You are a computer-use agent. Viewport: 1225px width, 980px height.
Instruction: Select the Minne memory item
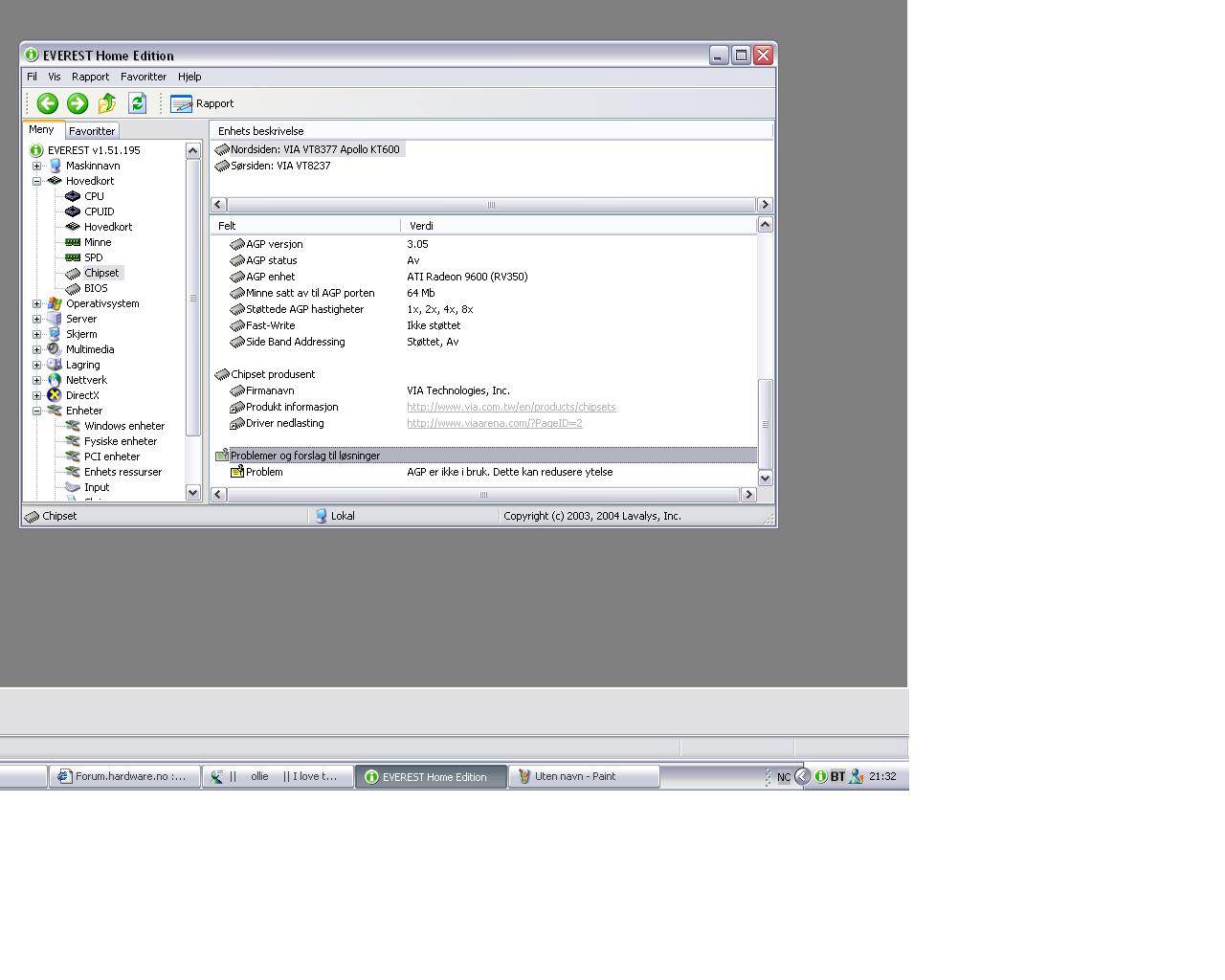[98, 242]
